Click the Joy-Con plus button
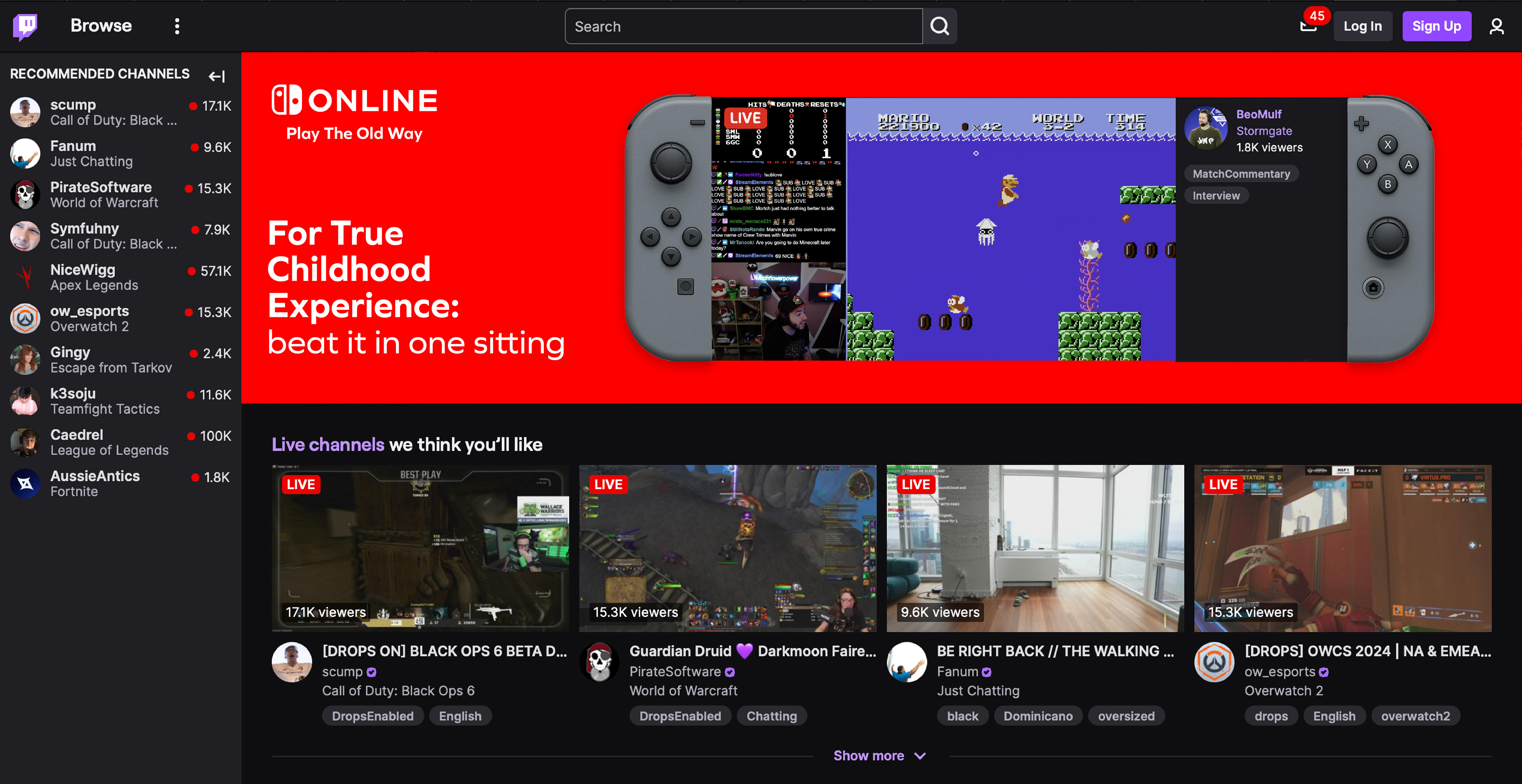Image resolution: width=1522 pixels, height=784 pixels. click(x=1361, y=123)
